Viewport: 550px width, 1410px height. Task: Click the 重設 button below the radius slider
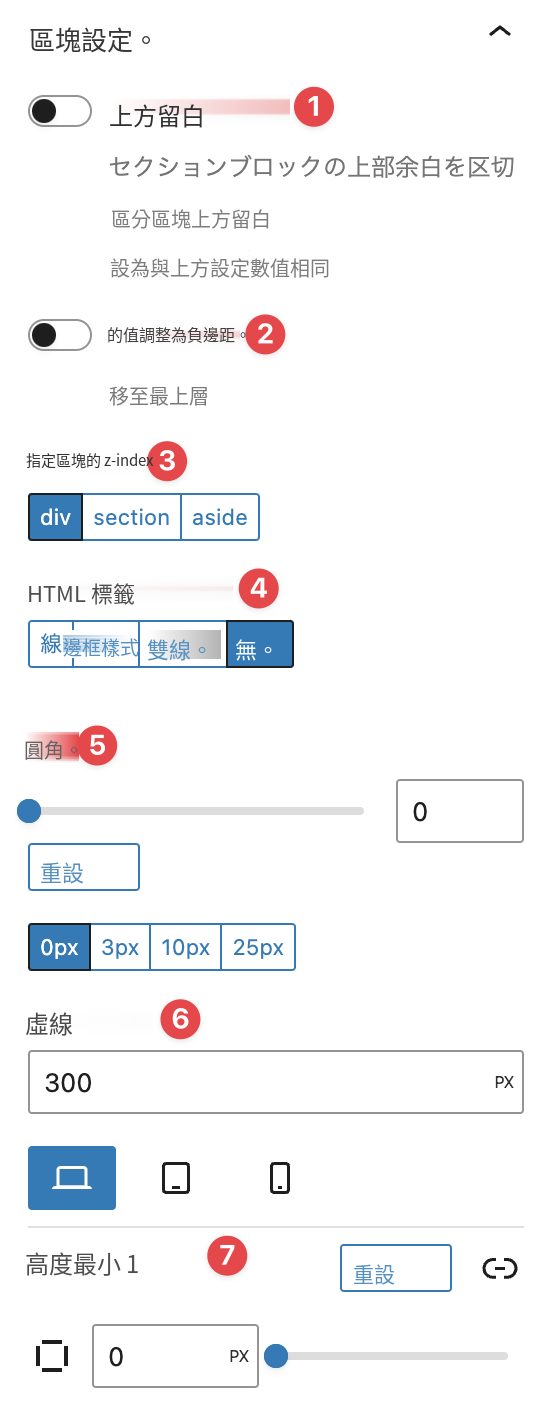(x=84, y=867)
